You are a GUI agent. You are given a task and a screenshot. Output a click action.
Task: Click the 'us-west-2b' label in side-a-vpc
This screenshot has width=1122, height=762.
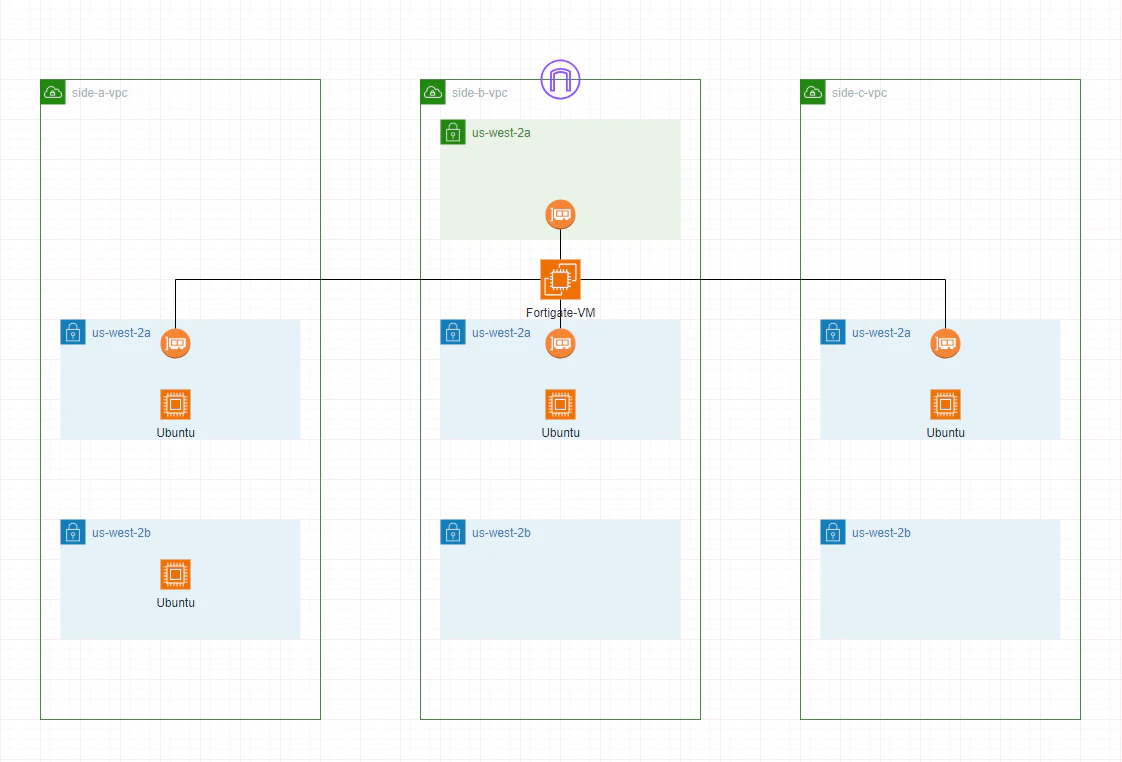tap(121, 533)
